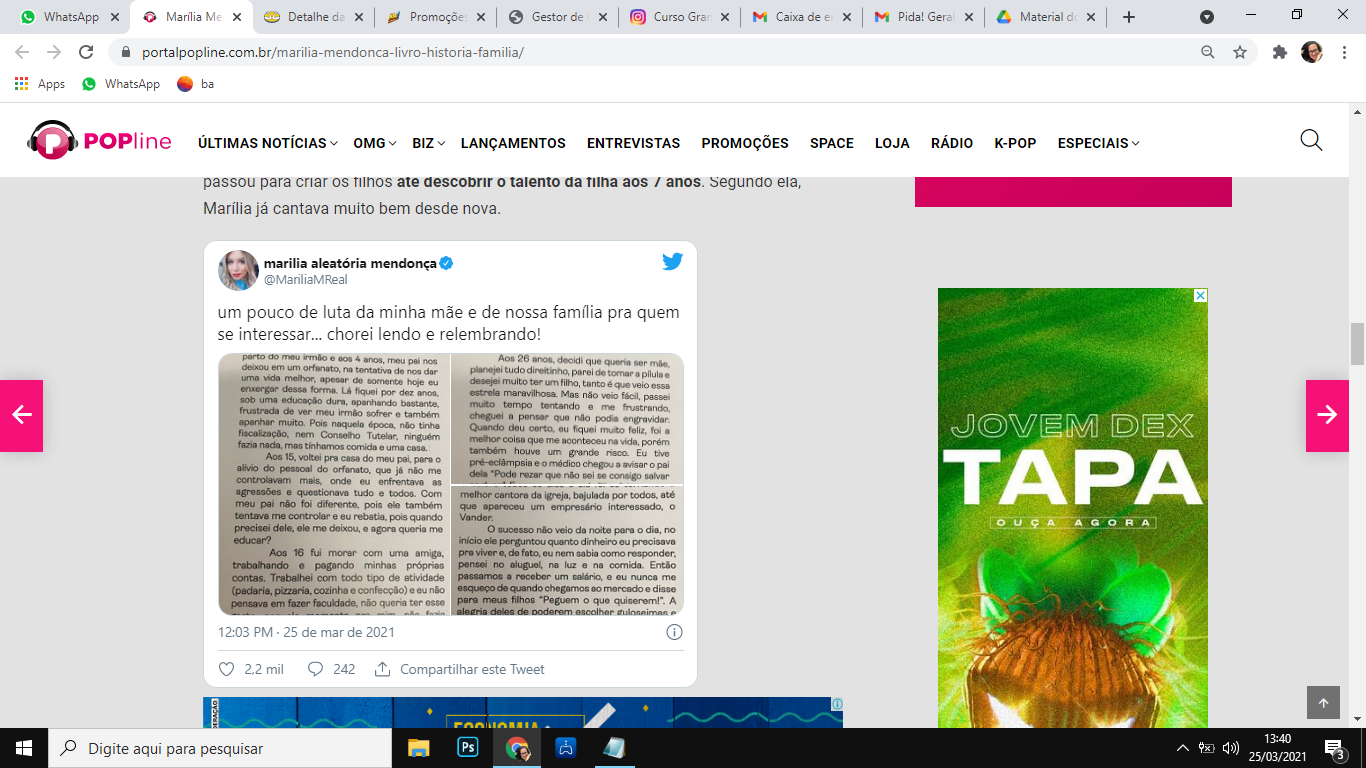This screenshot has width=1366, height=768.
Task: Click zoom magnifier icon in address bar
Action: (x=1208, y=52)
